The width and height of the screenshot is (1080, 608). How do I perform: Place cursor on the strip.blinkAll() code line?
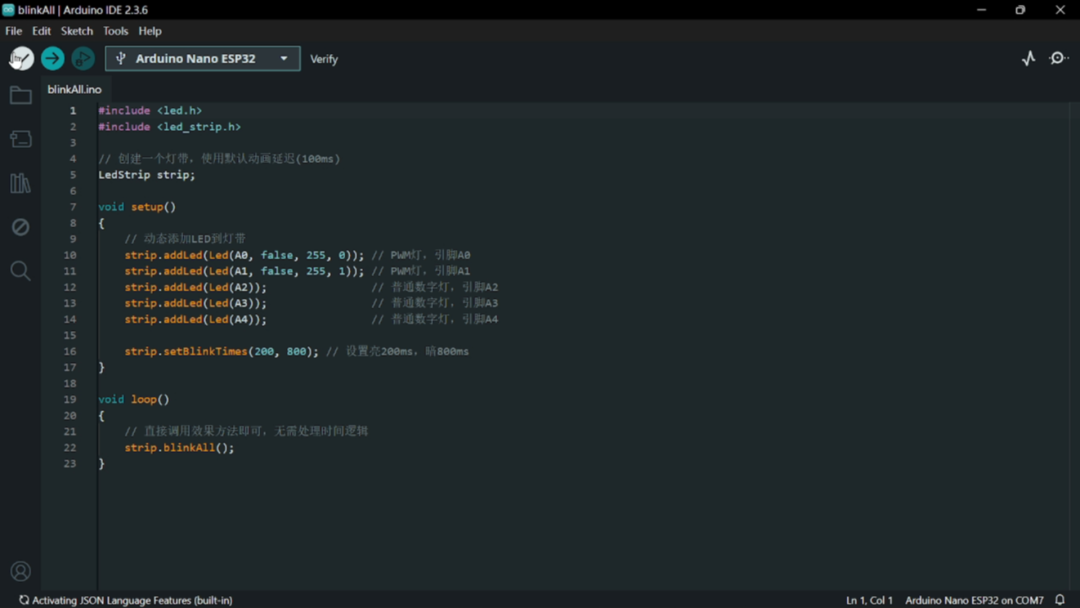180,448
